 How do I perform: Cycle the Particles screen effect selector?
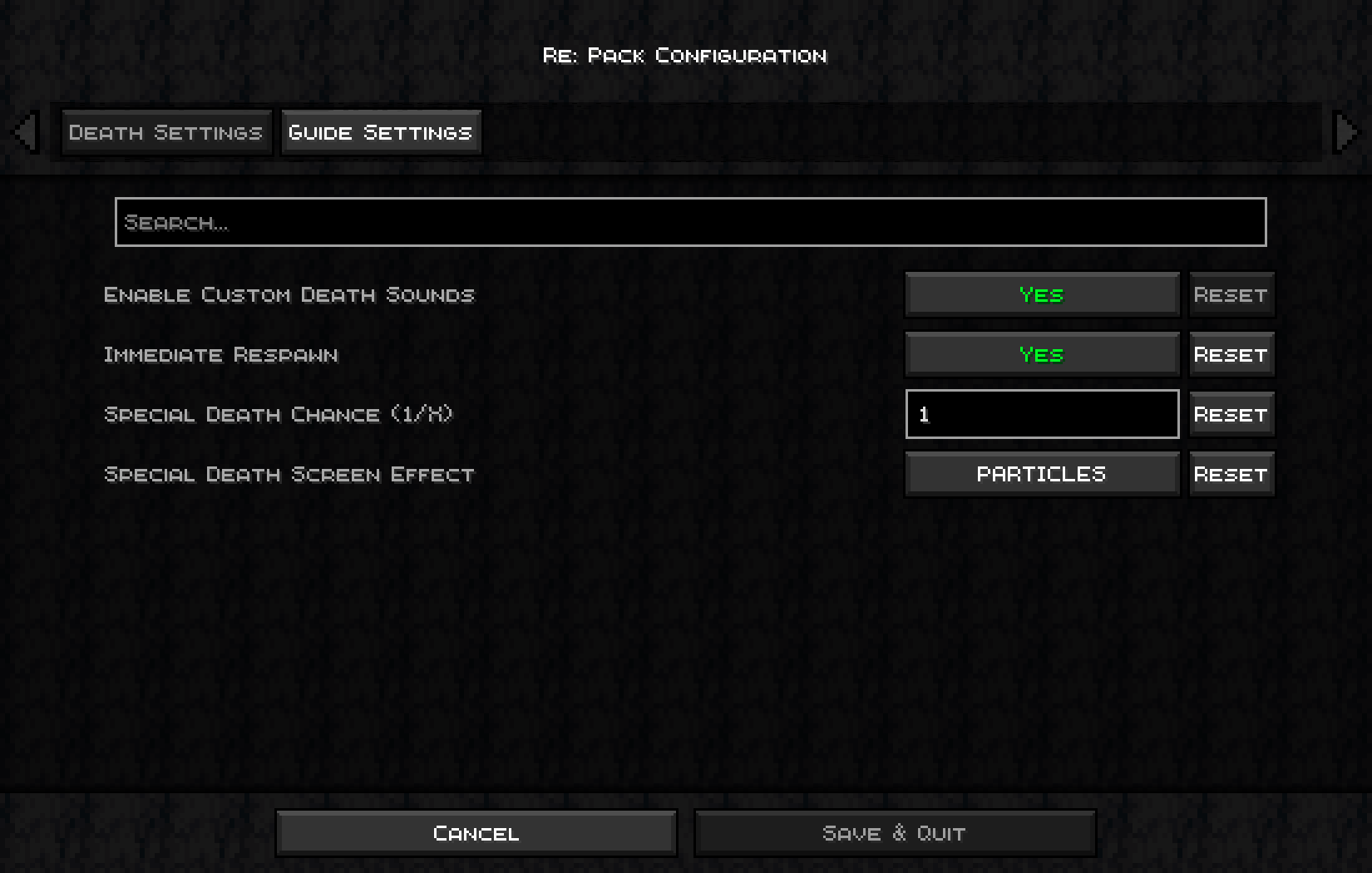[1042, 474]
